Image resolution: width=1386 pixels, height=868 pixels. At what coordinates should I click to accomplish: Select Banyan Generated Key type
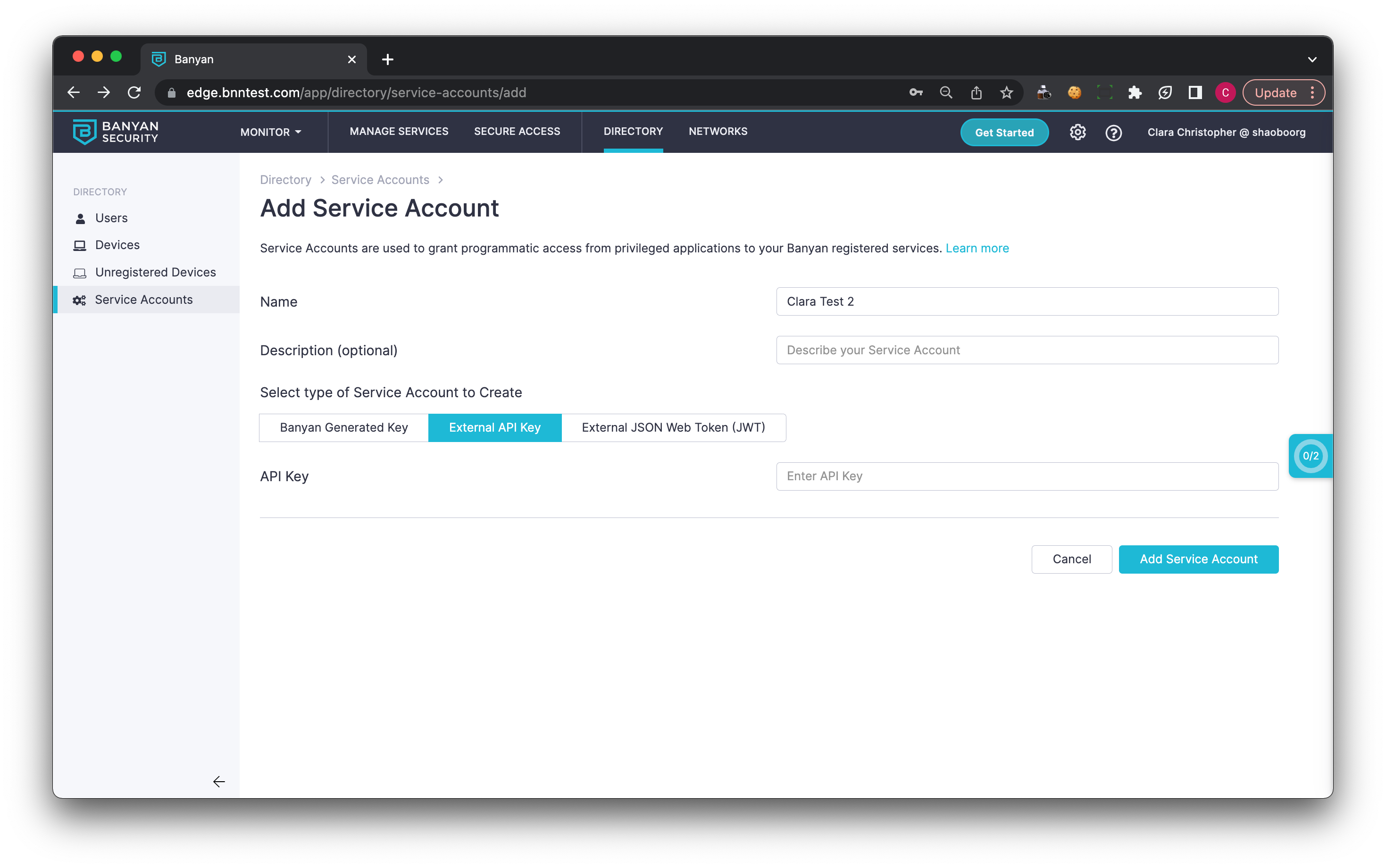pos(343,428)
